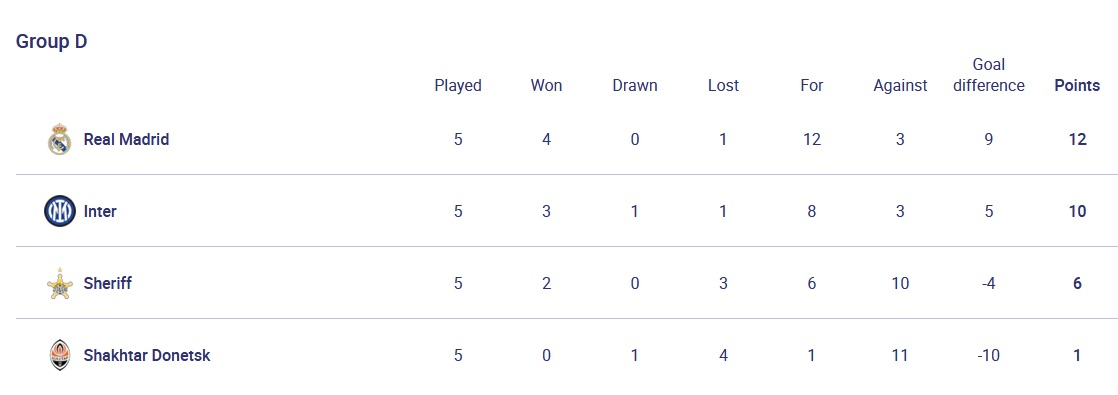Image resolution: width=1118 pixels, height=395 pixels.
Task: Click Shakhtar Donetsk's goal difference -10
Action: (988, 355)
